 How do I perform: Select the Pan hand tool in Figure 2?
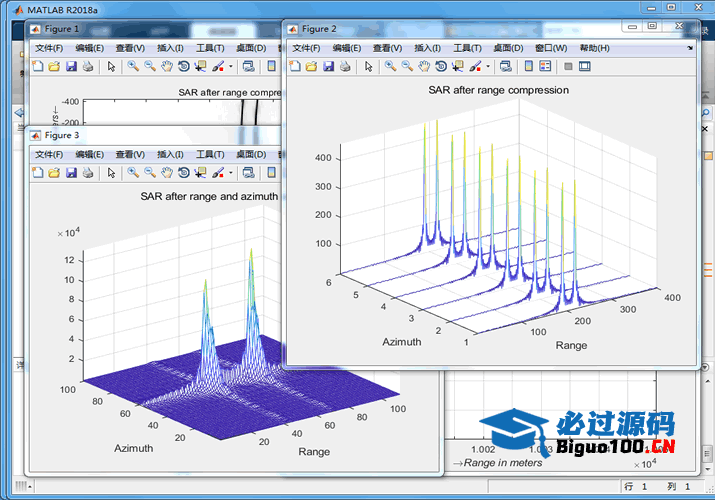[x=424, y=67]
